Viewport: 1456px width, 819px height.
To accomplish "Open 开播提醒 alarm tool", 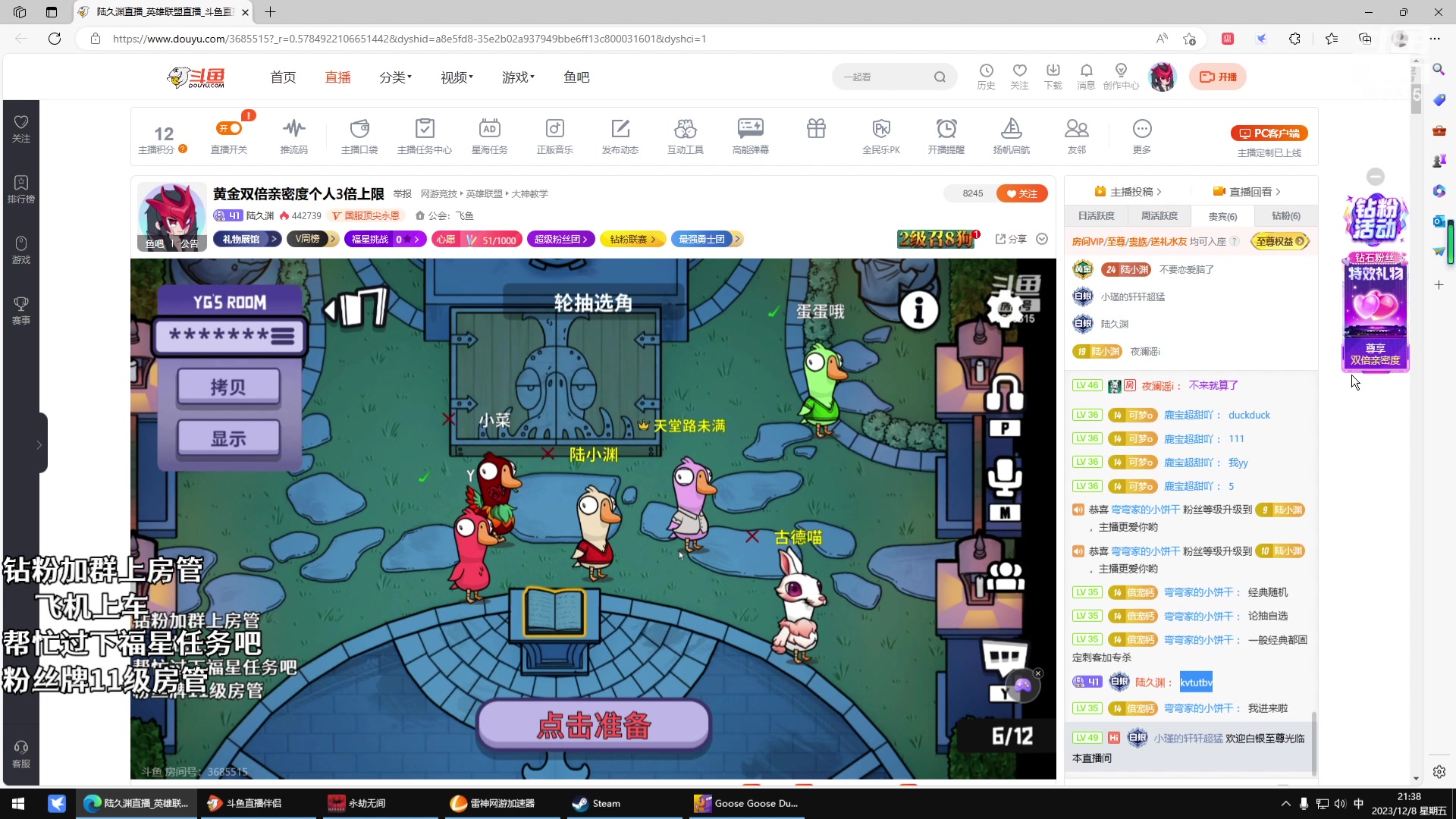I will click(x=946, y=136).
